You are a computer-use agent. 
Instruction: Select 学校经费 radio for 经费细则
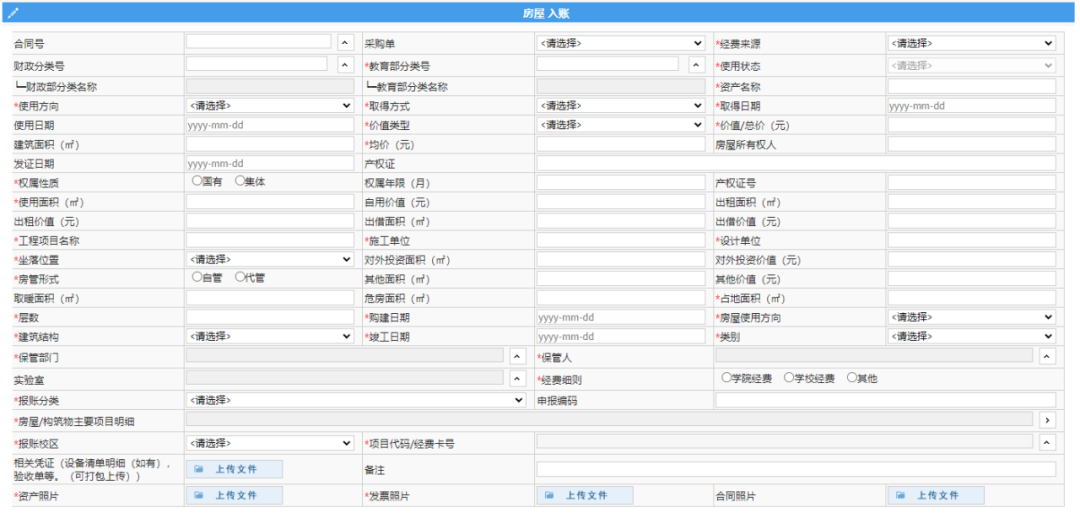(x=789, y=378)
